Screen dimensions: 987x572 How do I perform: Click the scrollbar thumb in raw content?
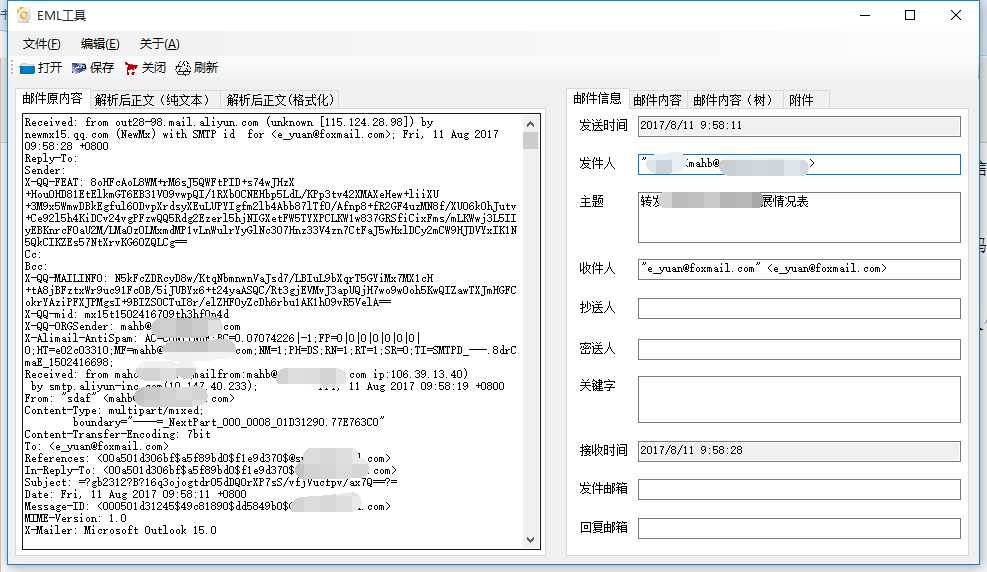(531, 140)
